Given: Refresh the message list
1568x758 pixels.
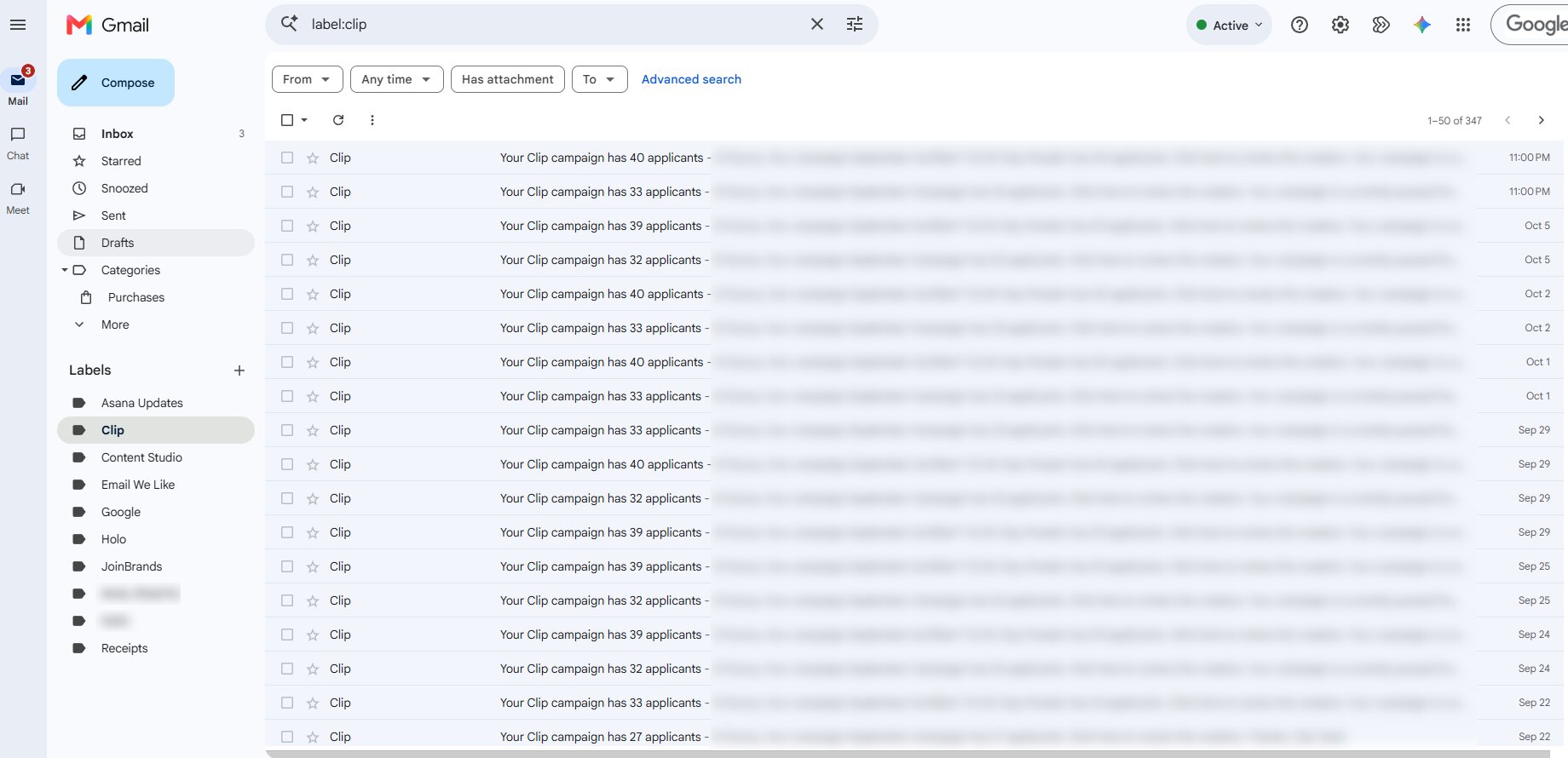Looking at the screenshot, I should point(338,120).
